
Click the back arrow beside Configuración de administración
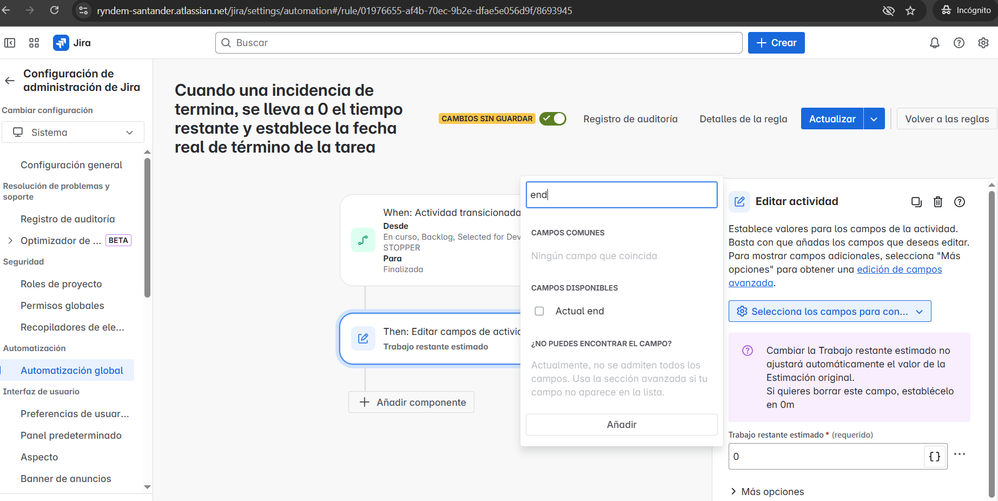(10, 80)
